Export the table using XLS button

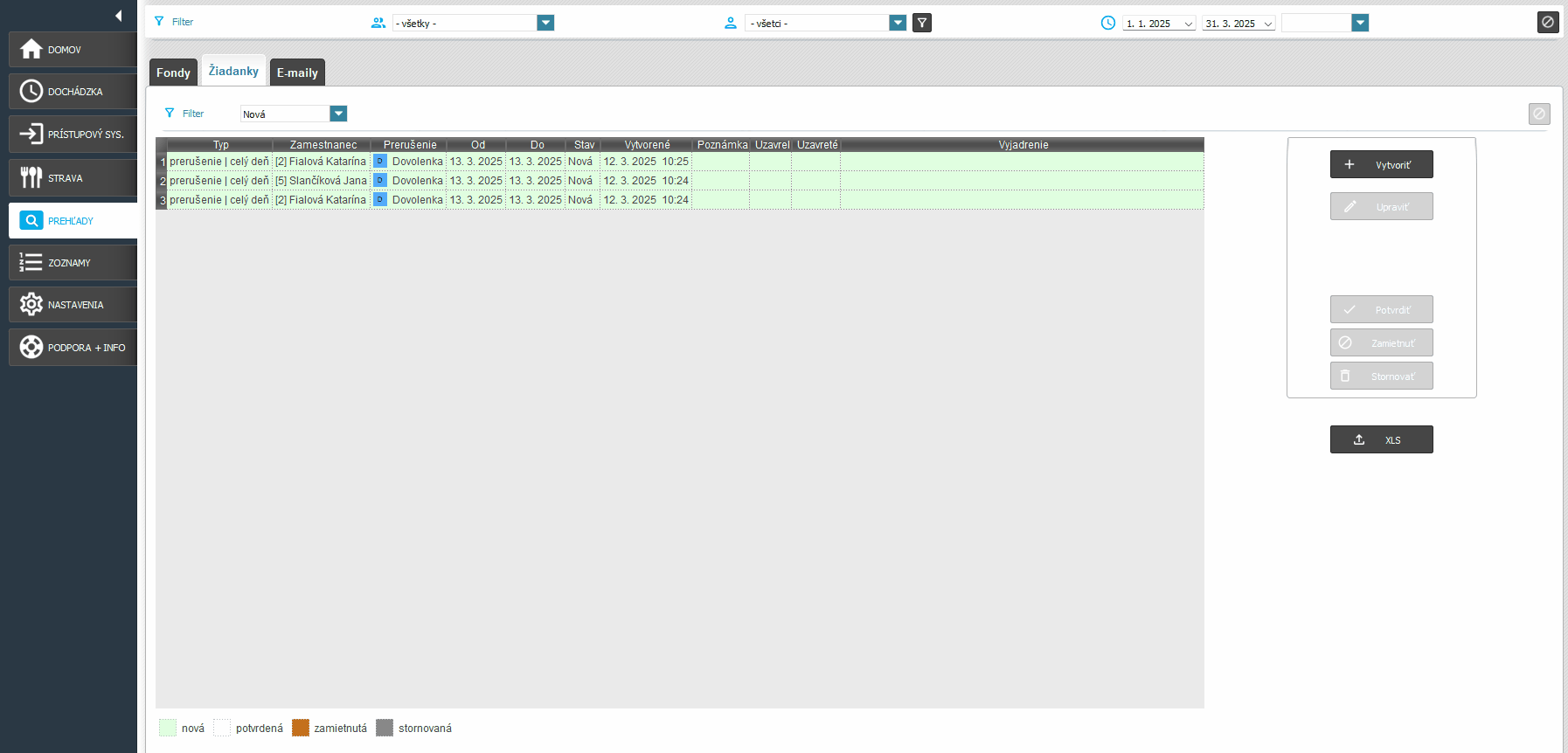click(1381, 439)
